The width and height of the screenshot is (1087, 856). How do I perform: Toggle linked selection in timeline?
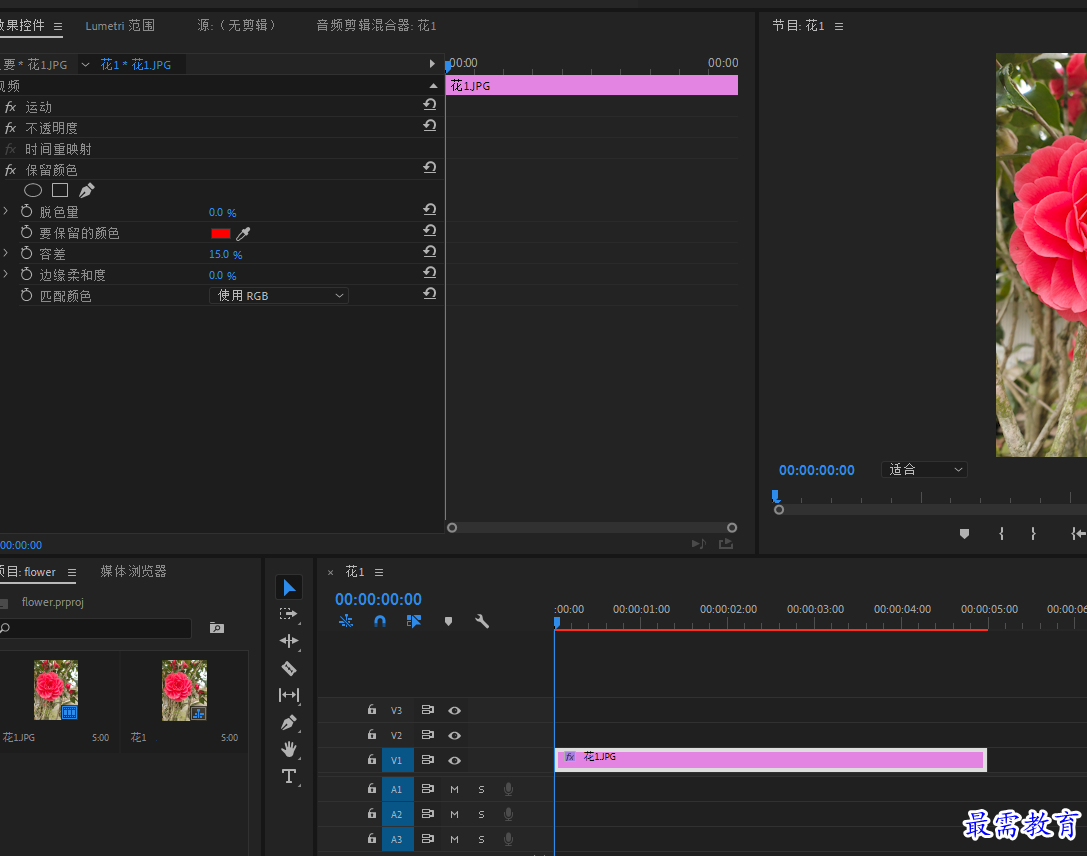414,621
